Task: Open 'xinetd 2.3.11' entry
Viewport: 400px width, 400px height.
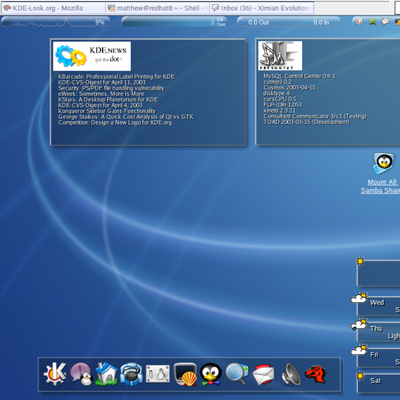Action: click(279, 110)
